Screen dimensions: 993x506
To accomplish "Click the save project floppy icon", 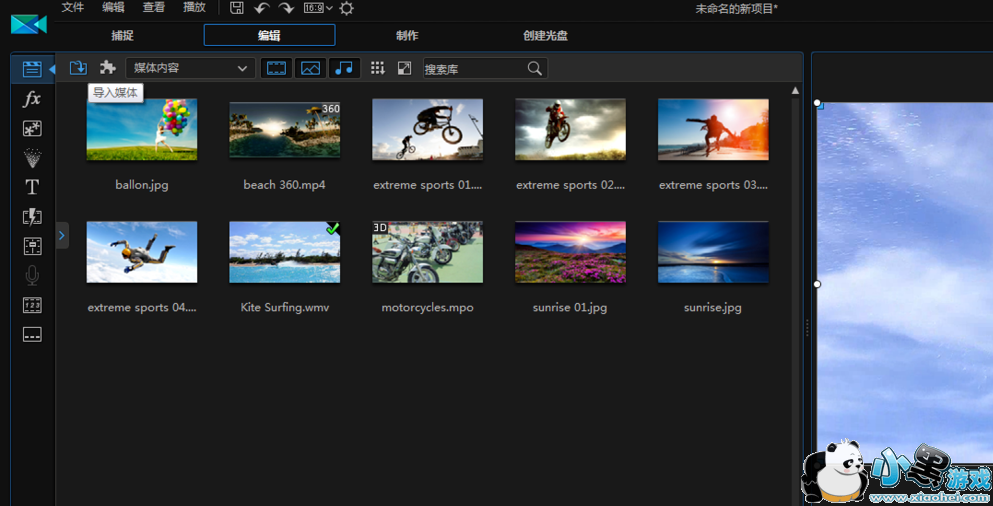I will [x=237, y=8].
